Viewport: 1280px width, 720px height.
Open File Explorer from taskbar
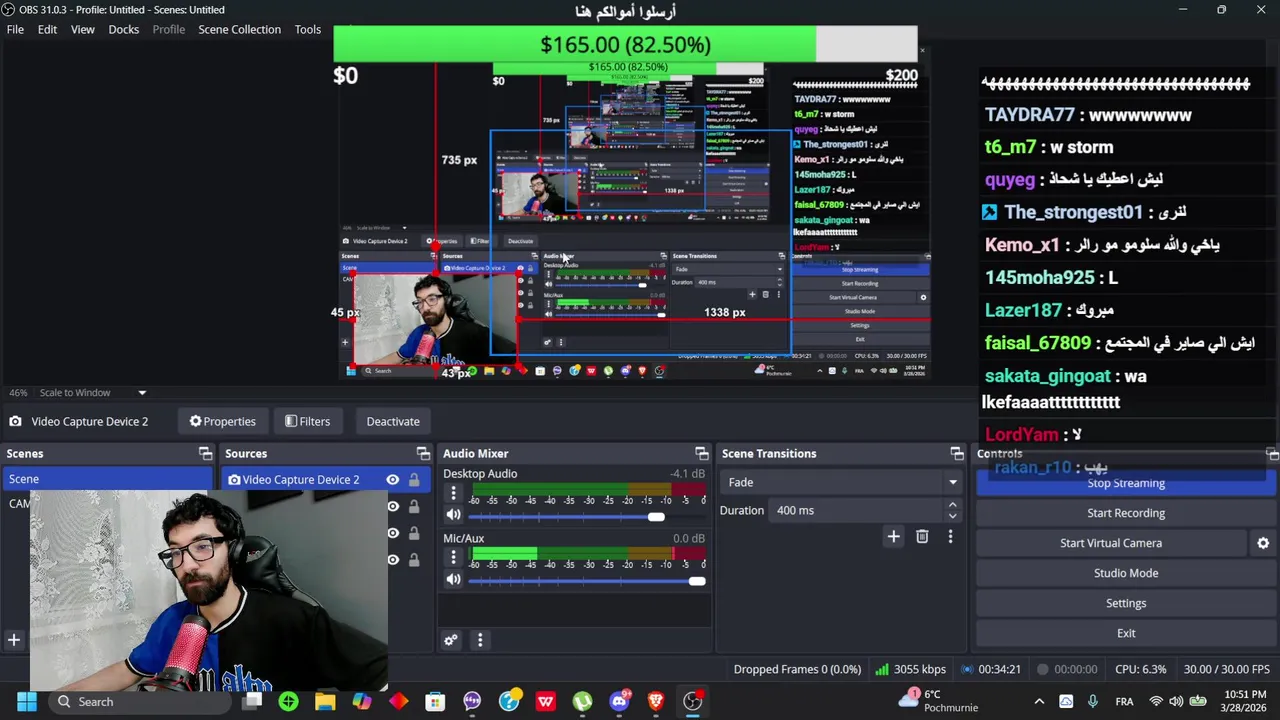(325, 702)
